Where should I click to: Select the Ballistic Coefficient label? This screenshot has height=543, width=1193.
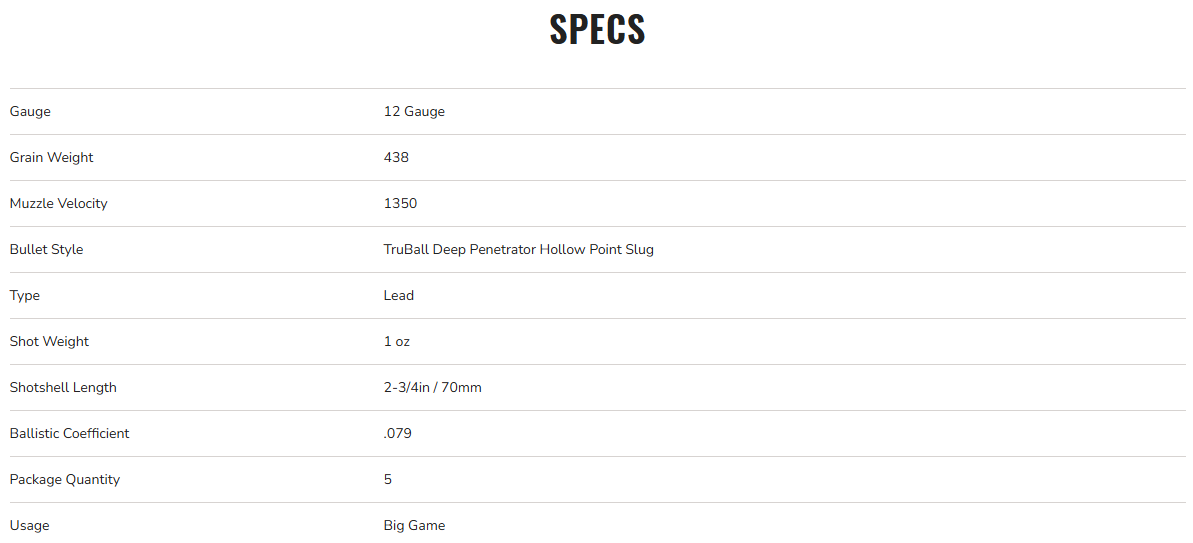click(x=69, y=433)
